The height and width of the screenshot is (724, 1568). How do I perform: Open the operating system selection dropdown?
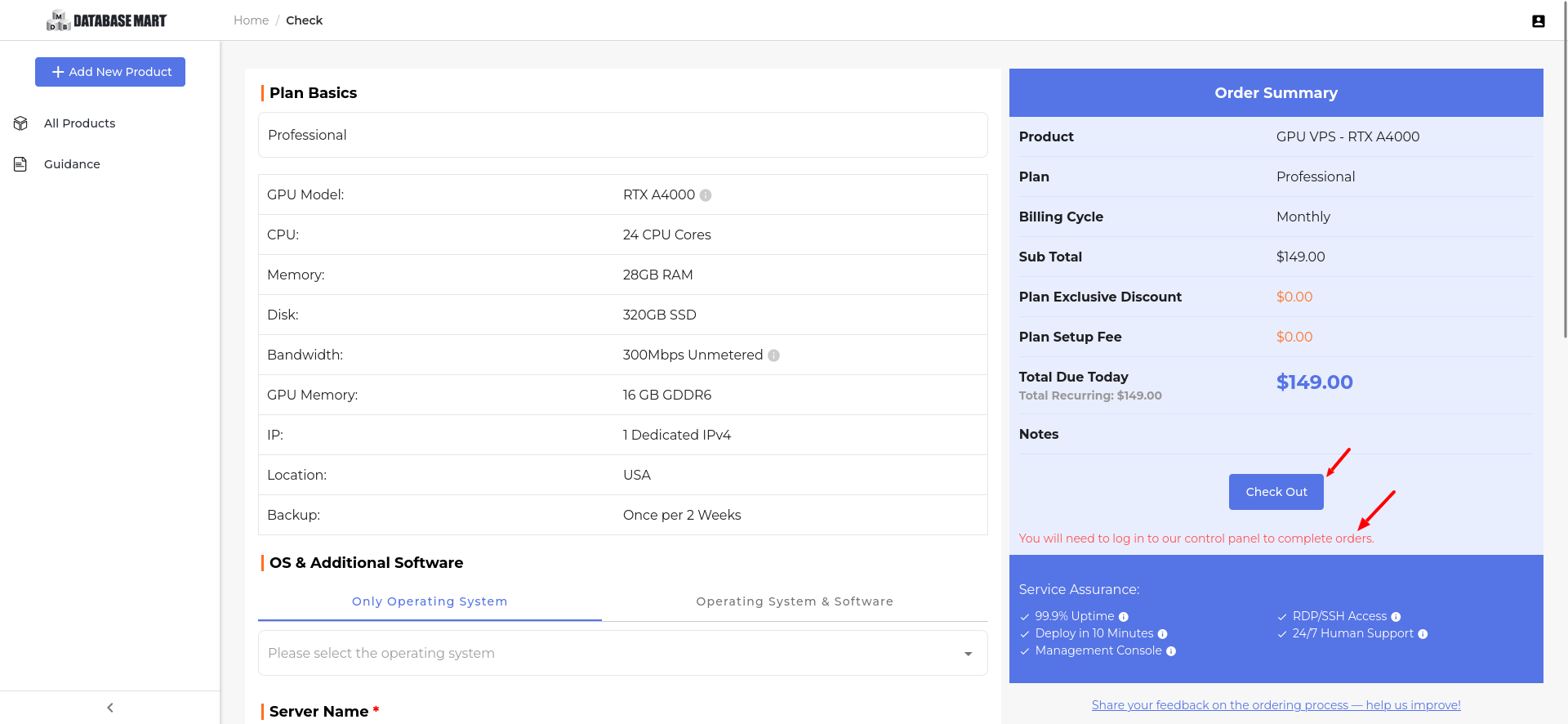623,653
